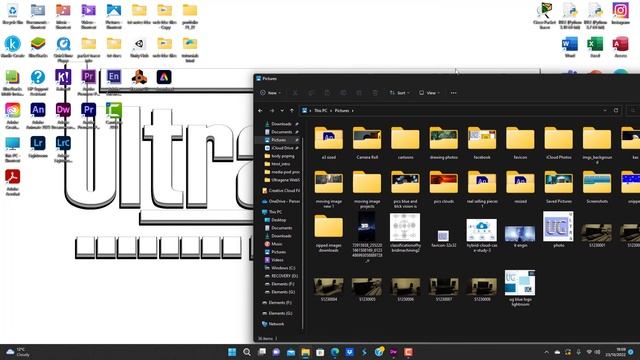Click the taskbar Search icon

[247, 352]
